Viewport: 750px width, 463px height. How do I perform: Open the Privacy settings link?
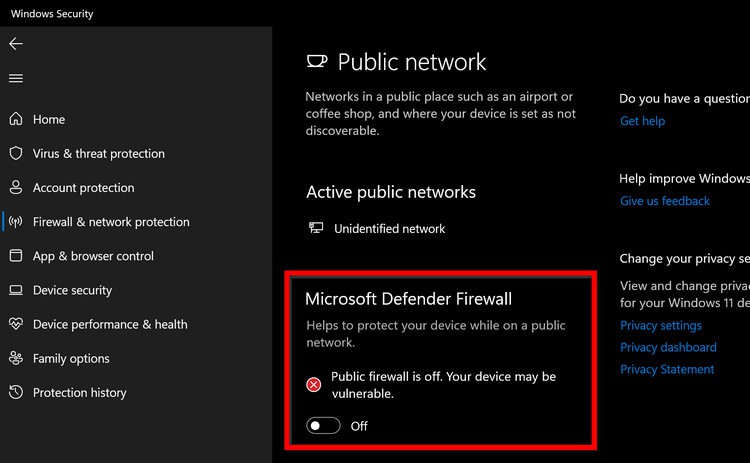point(661,325)
